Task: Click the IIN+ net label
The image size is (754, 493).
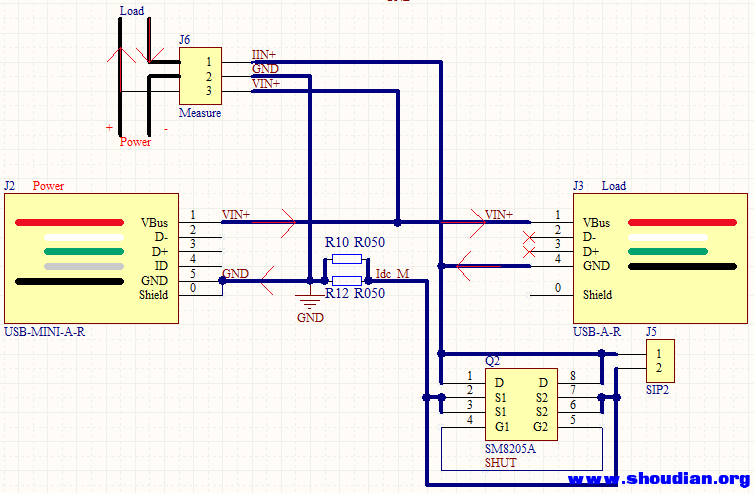Action: coord(264,55)
